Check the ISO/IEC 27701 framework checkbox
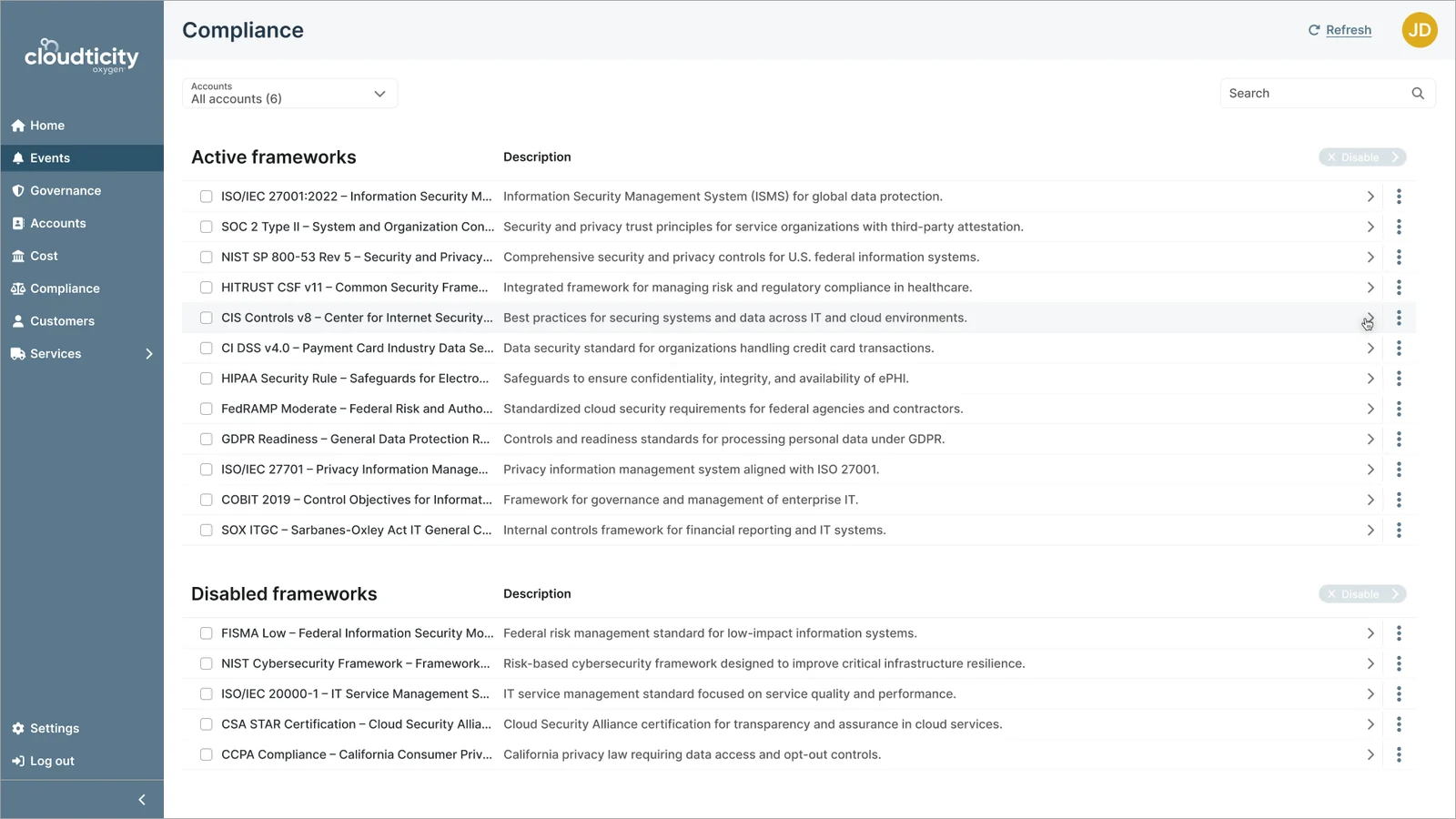 pyautogui.click(x=207, y=470)
